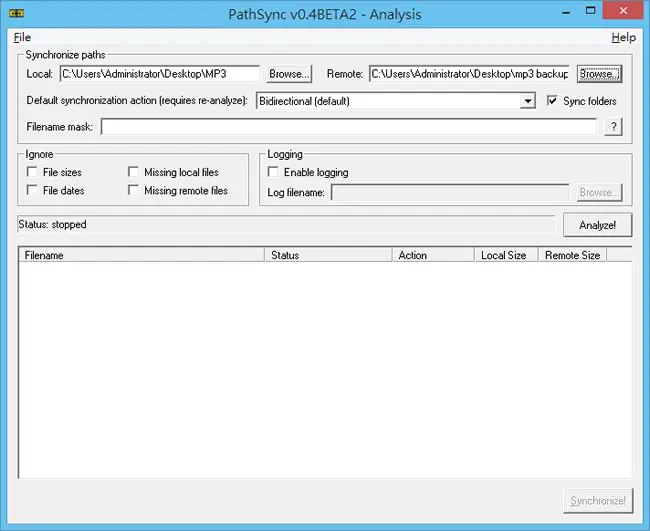Open the File menu

tap(22, 37)
